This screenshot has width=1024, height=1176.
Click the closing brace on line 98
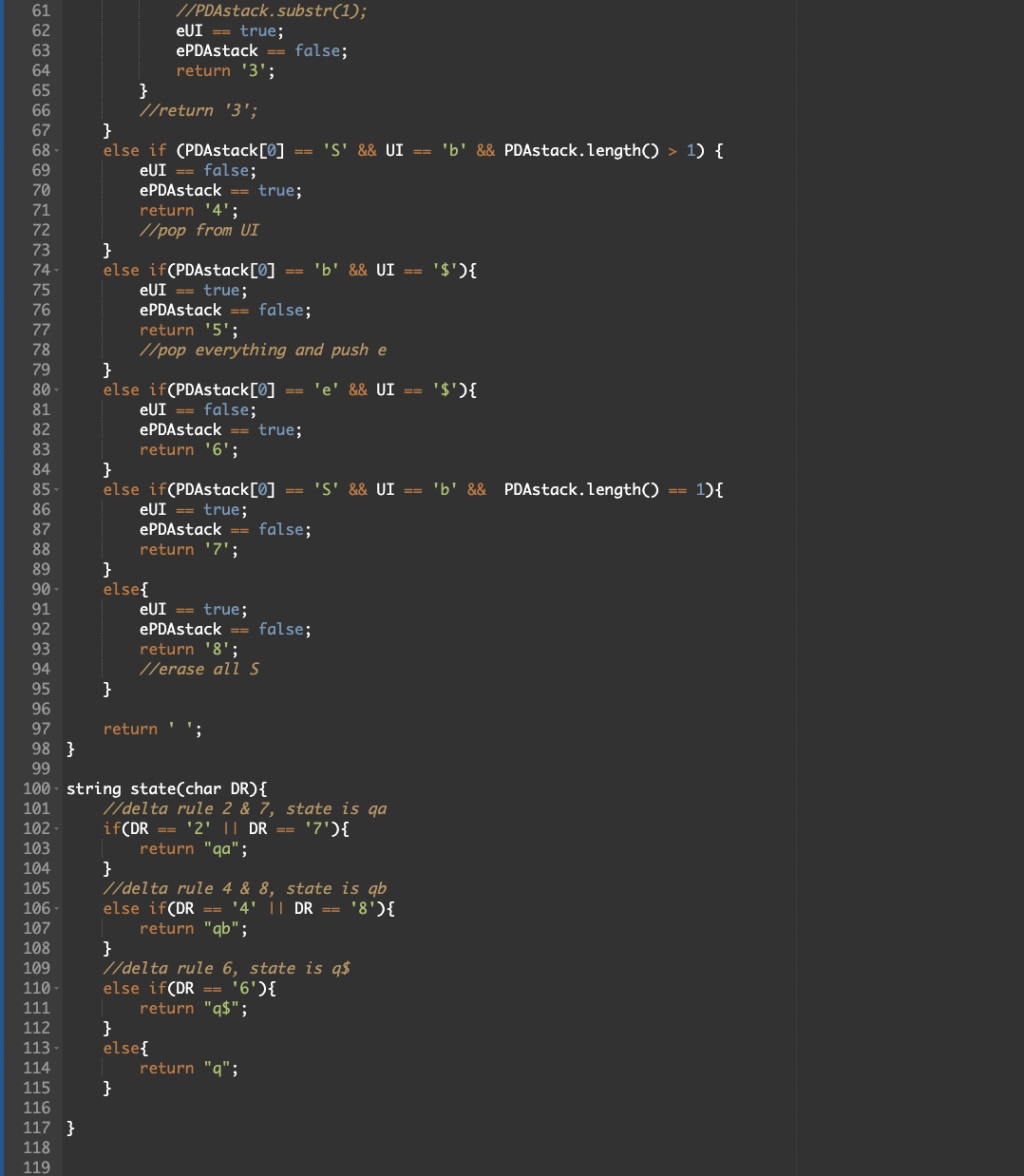point(70,749)
